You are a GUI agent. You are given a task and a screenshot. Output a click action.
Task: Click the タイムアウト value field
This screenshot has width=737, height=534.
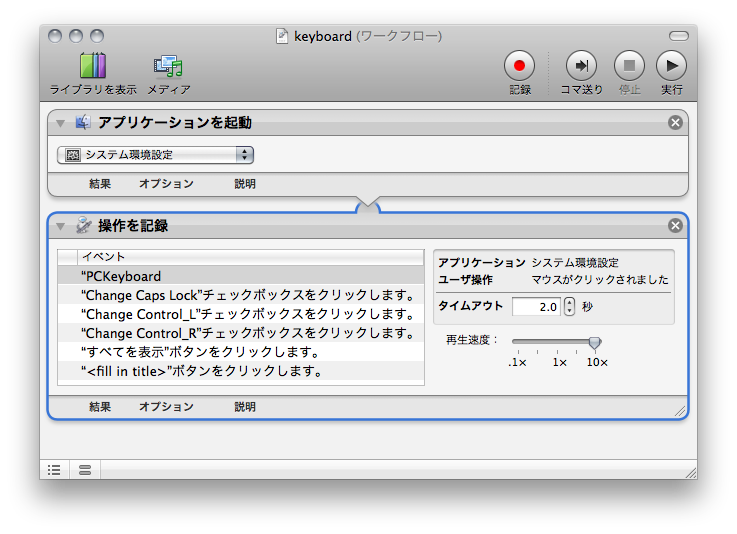click(536, 307)
